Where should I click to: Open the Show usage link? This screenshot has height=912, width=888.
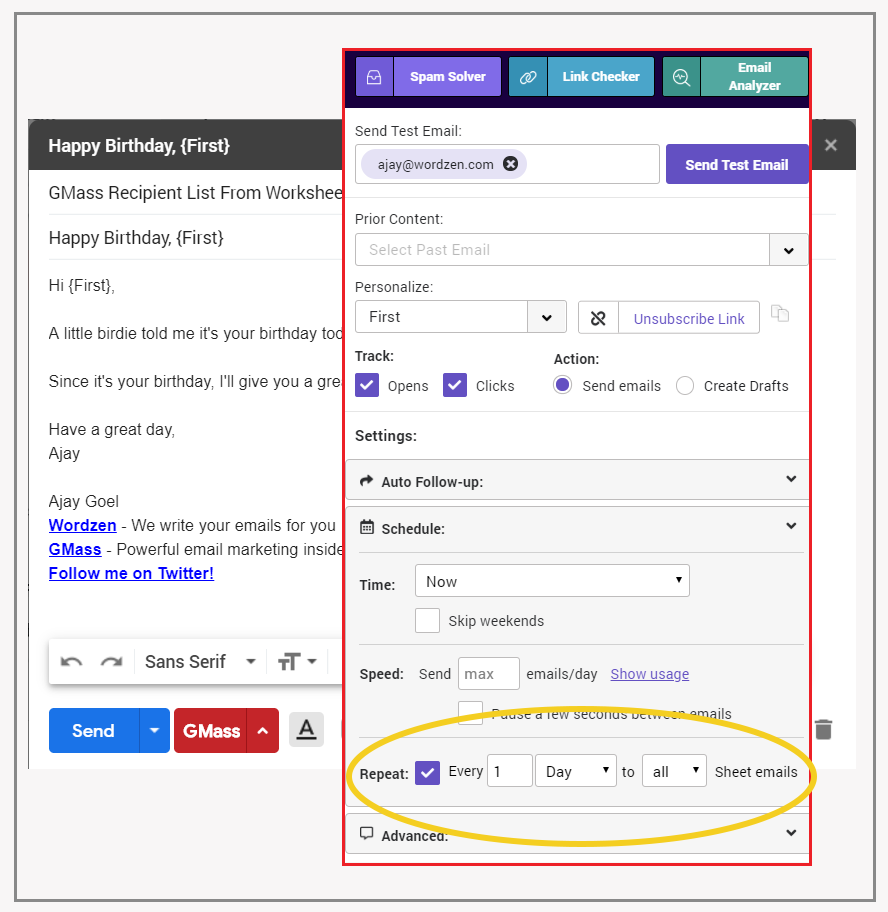coord(649,674)
